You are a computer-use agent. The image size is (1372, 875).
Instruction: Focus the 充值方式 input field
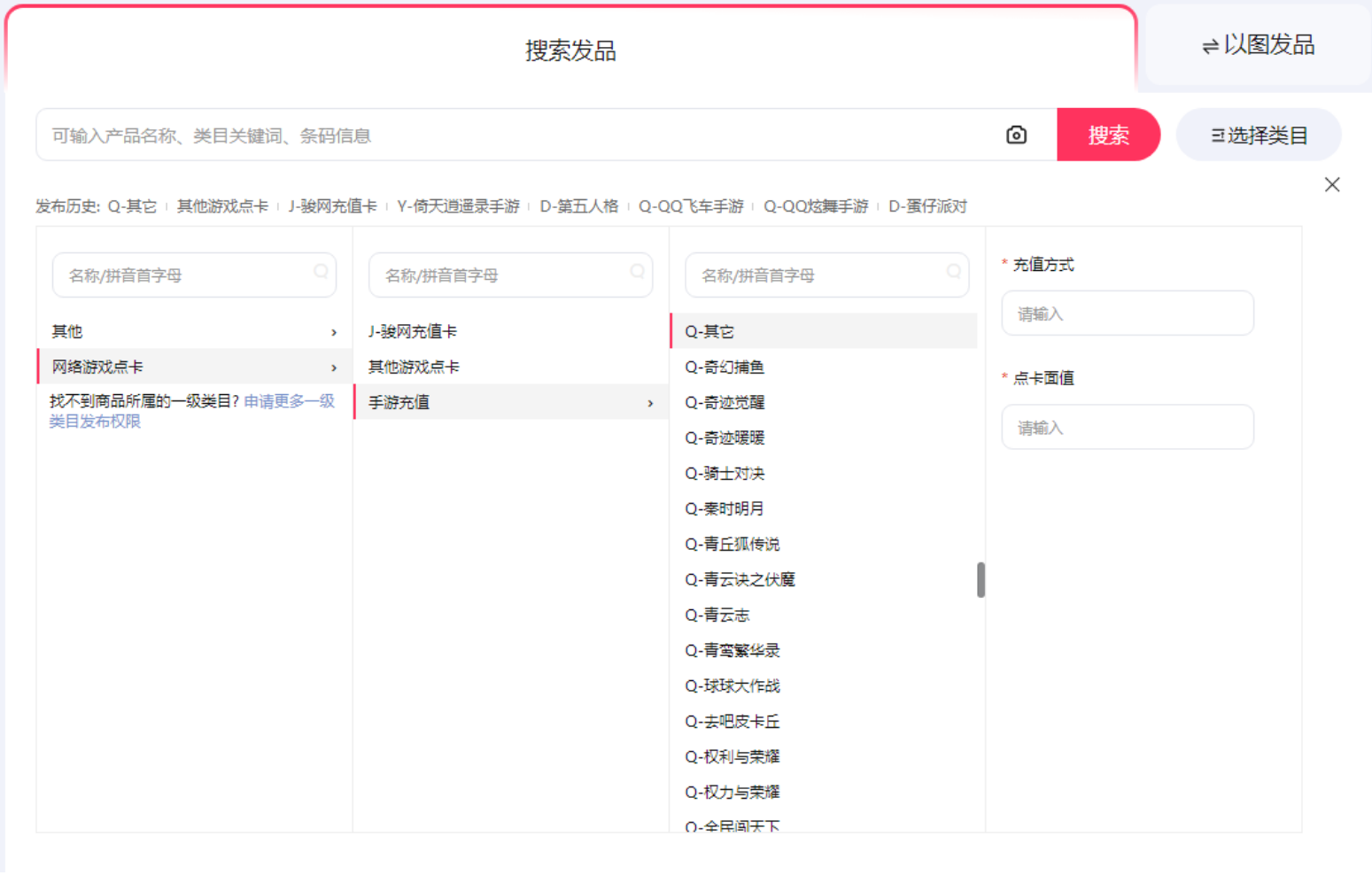click(1127, 314)
